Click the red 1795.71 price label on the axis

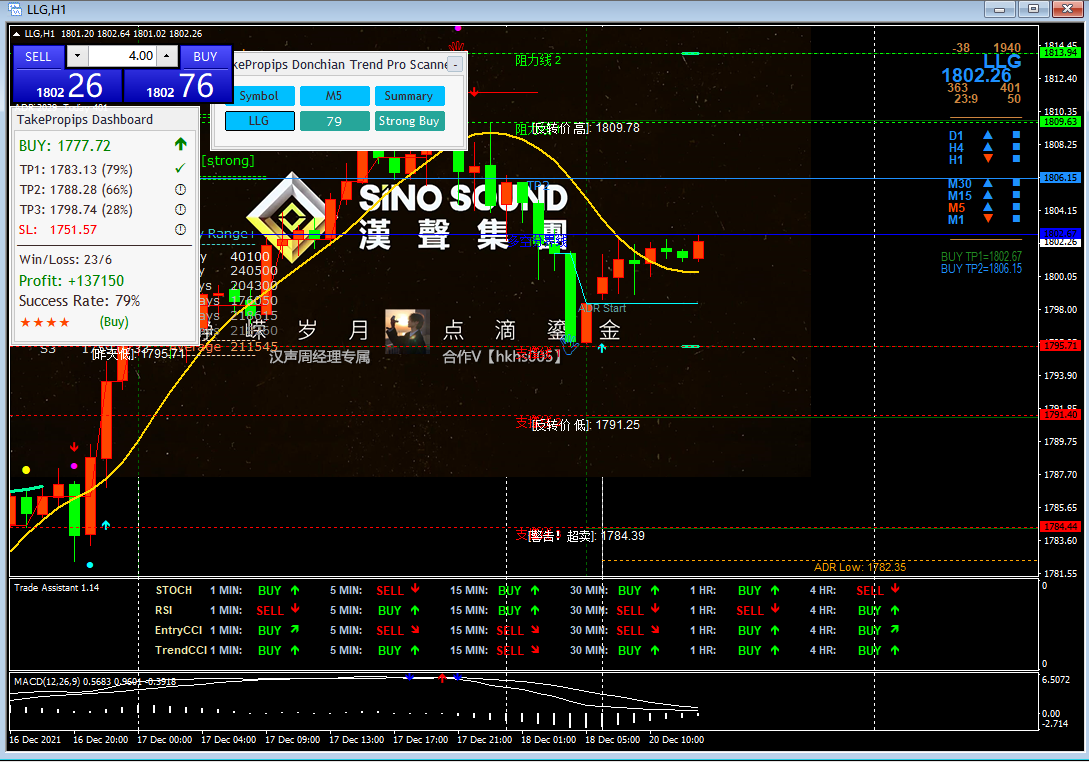[1060, 345]
